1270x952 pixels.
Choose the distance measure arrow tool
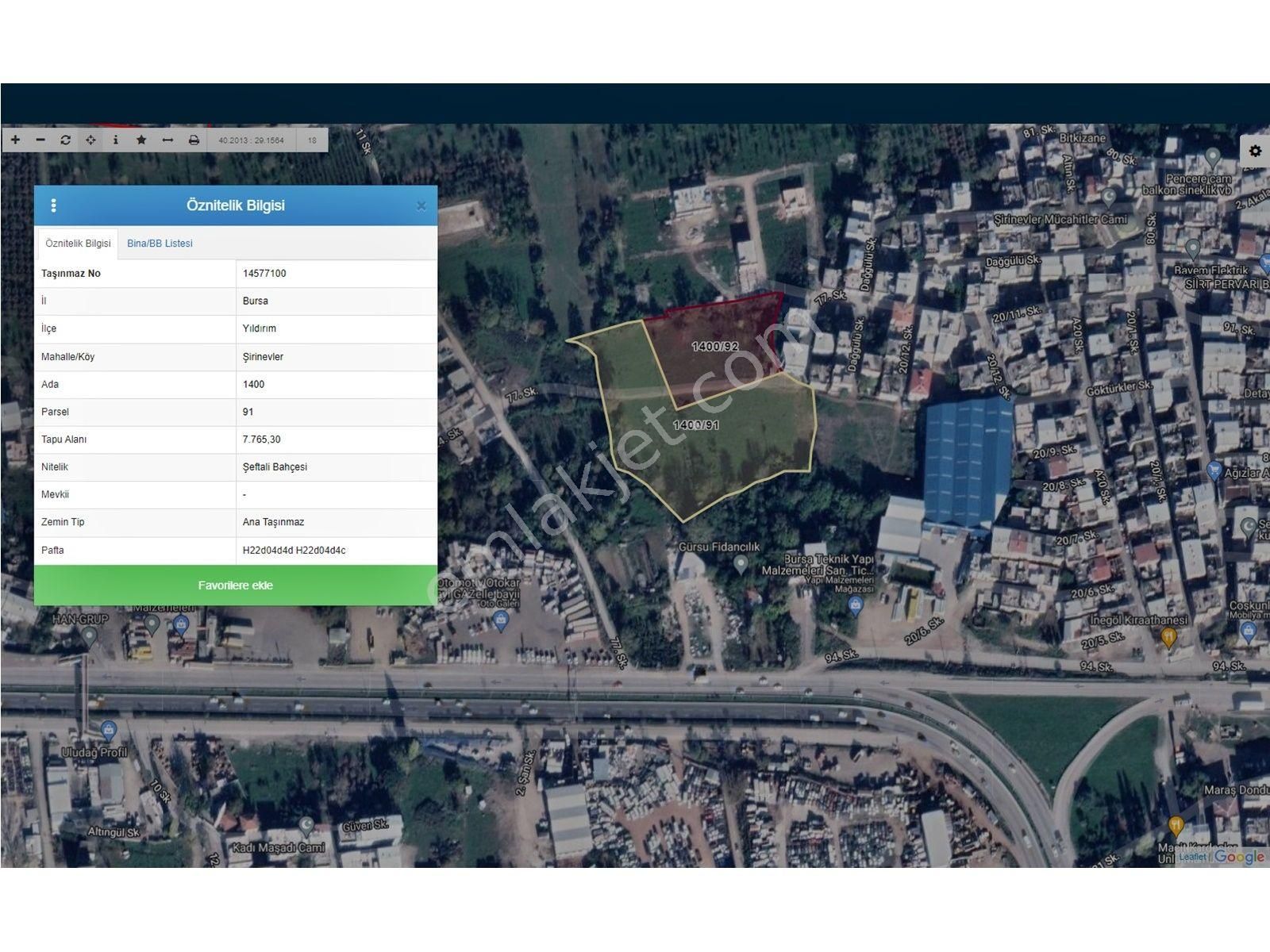167,140
